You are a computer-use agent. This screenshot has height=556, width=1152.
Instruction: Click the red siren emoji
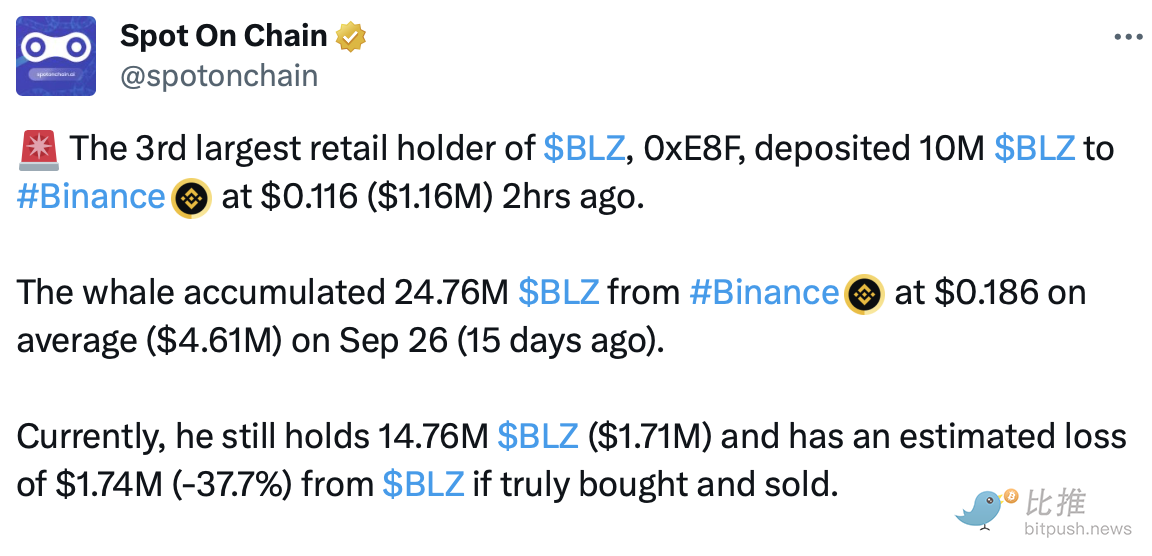coord(39,150)
